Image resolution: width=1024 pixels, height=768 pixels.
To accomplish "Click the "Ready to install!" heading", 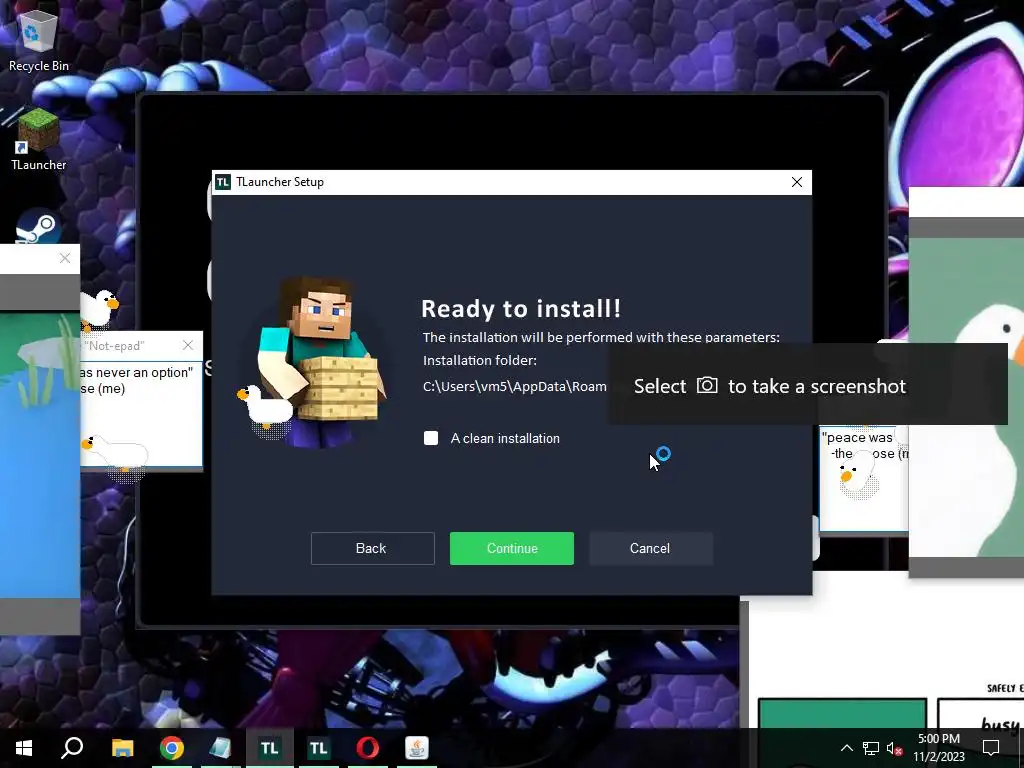I will [x=520, y=308].
